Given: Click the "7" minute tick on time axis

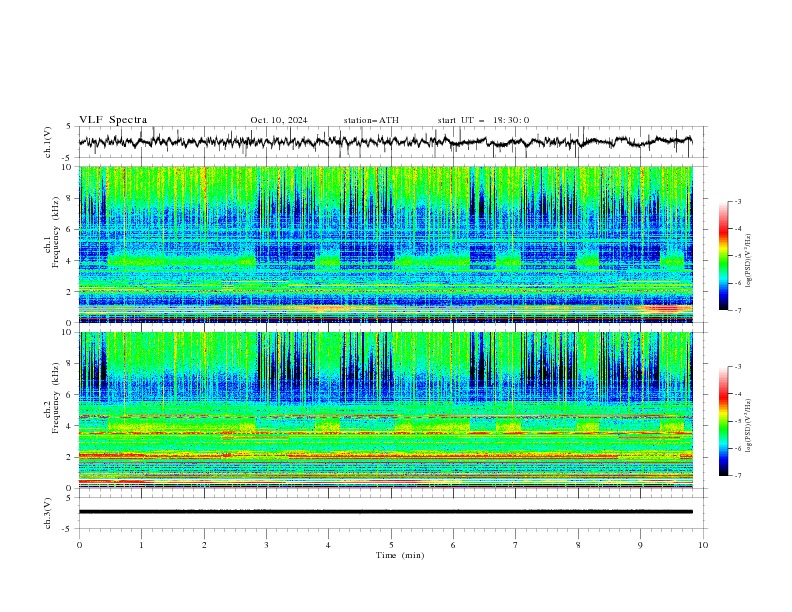Looking at the screenshot, I should pos(516,545).
